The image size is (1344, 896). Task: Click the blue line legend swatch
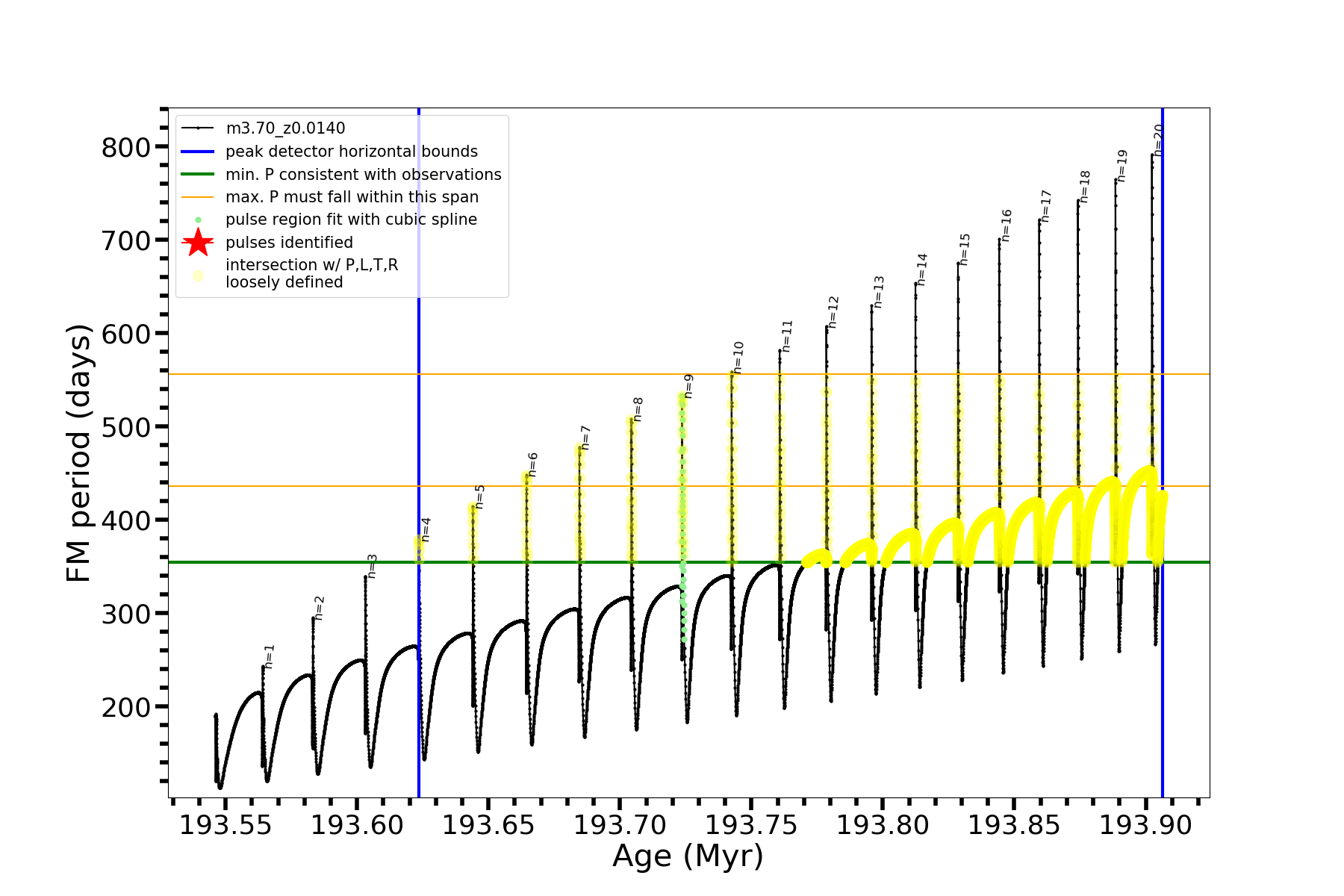click(x=198, y=152)
